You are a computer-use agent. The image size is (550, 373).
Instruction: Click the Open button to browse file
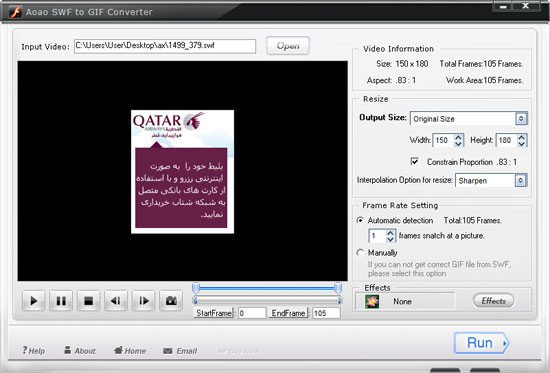point(288,46)
